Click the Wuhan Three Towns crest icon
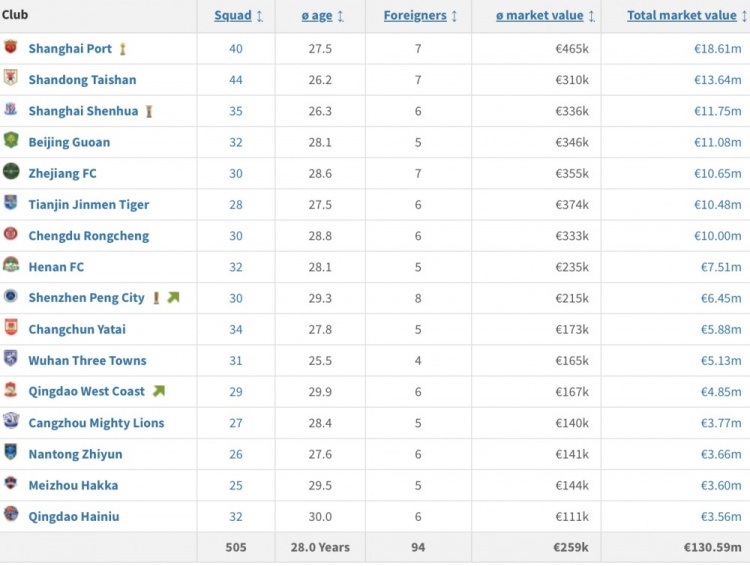Screen dimensions: 750x566 [x=11, y=359]
